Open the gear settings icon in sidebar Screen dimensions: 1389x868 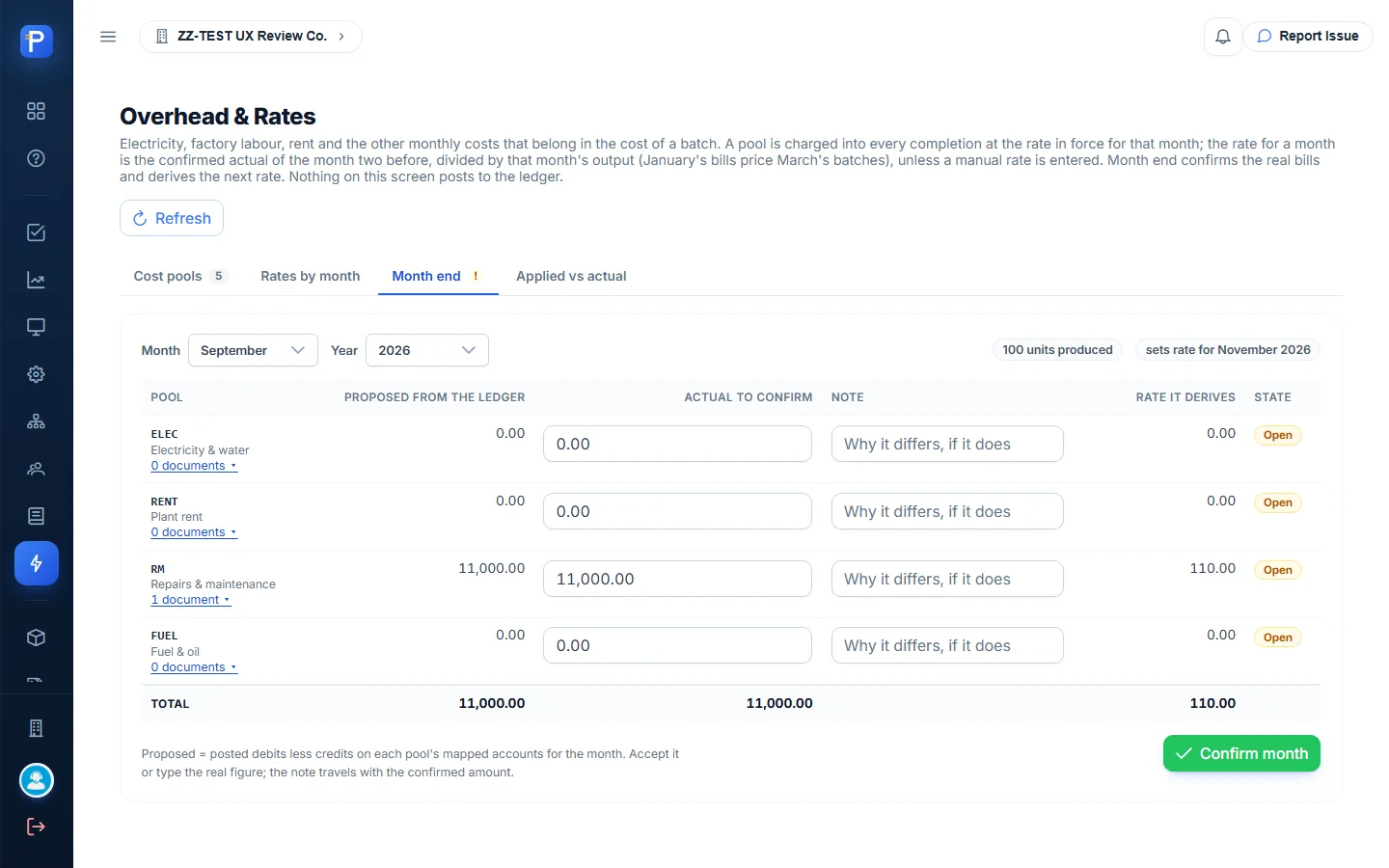(x=36, y=374)
